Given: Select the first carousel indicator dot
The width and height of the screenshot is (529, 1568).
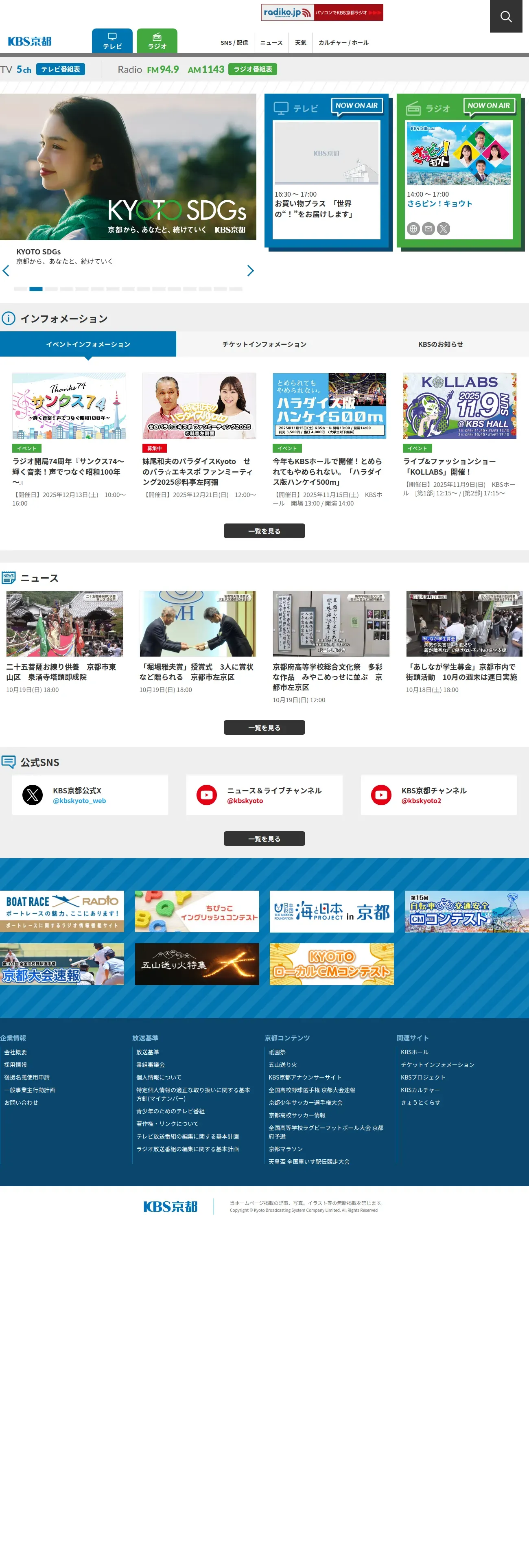Looking at the screenshot, I should click(21, 289).
